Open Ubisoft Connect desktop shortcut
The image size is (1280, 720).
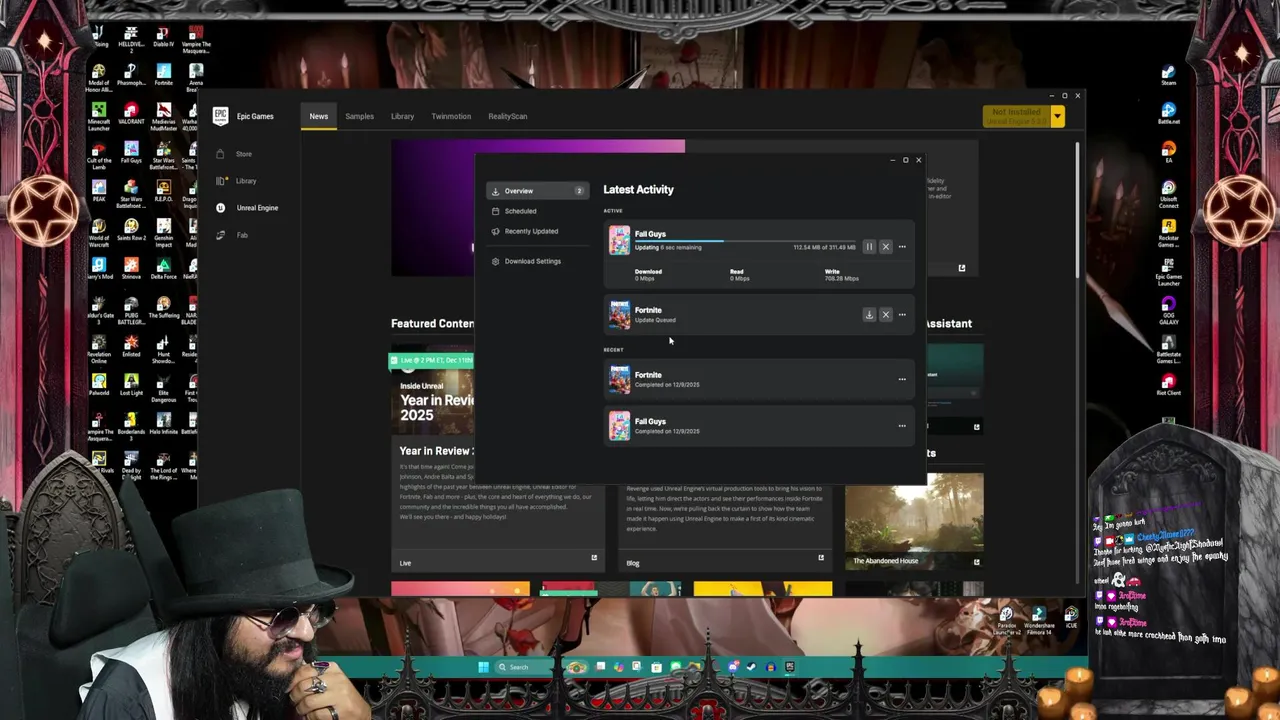[x=1168, y=192]
